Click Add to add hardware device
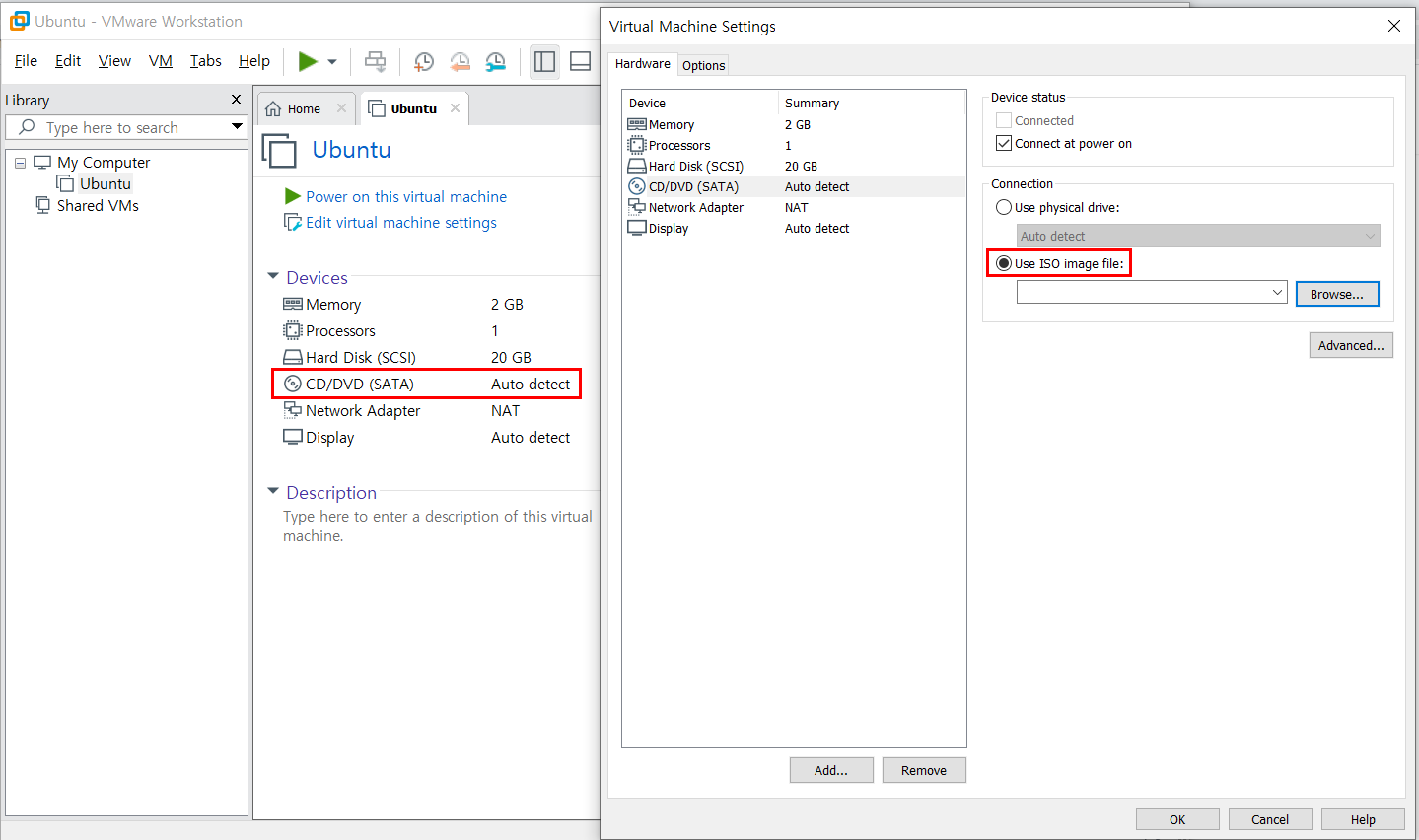The image size is (1419, 840). (x=831, y=770)
